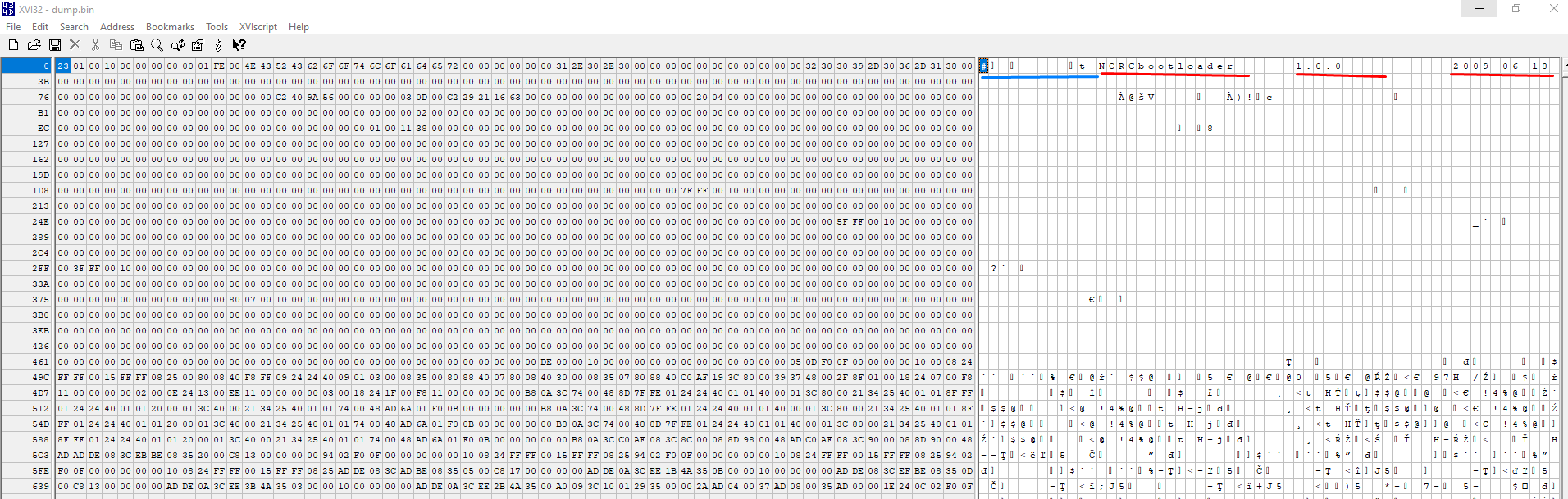This screenshot has width=1568, height=499.
Task: Select the FE byte in row 0
Action: point(219,66)
